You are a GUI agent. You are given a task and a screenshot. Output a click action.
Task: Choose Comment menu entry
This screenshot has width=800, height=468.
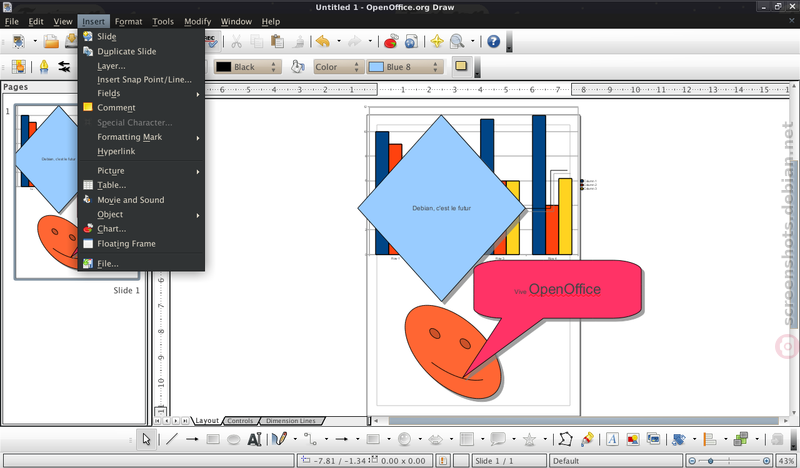click(x=141, y=108)
